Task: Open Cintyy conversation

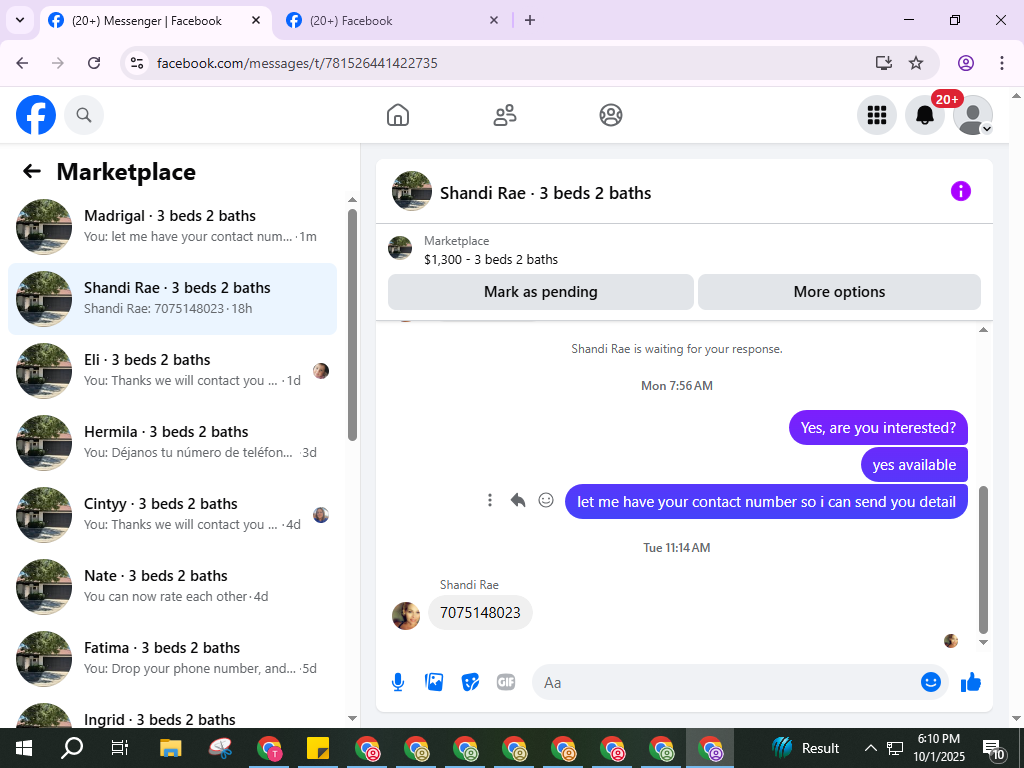Action: point(172,515)
